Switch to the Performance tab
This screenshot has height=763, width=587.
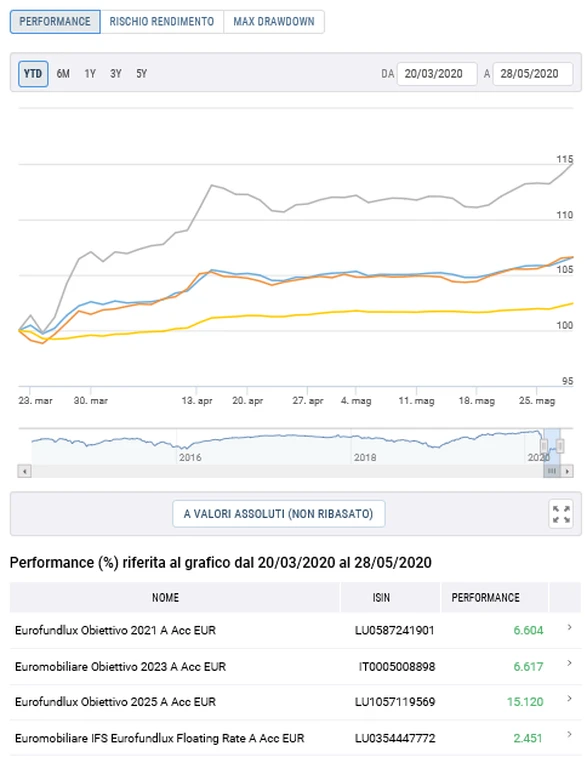[x=55, y=22]
